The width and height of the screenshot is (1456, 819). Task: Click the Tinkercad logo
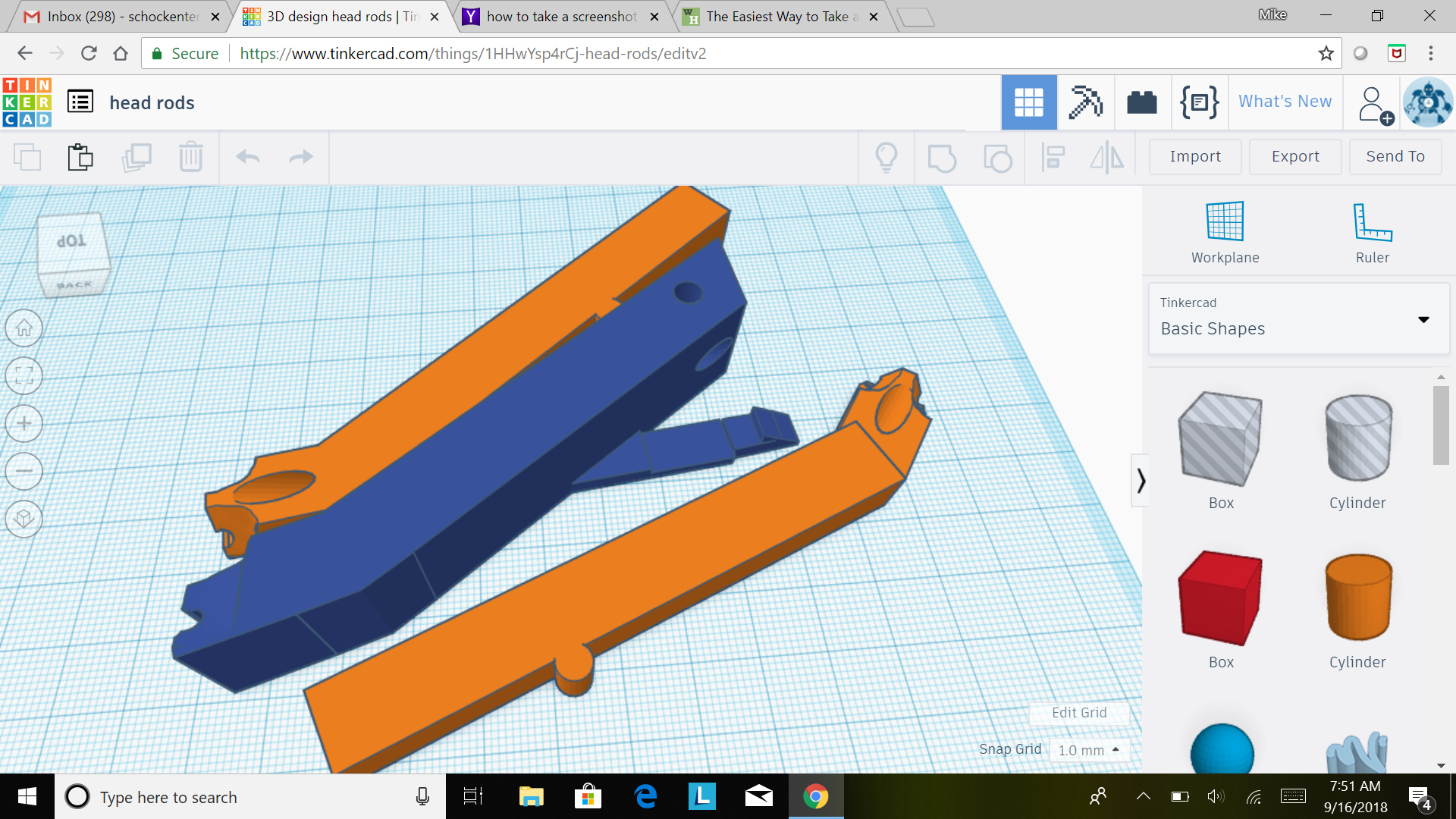(x=27, y=102)
